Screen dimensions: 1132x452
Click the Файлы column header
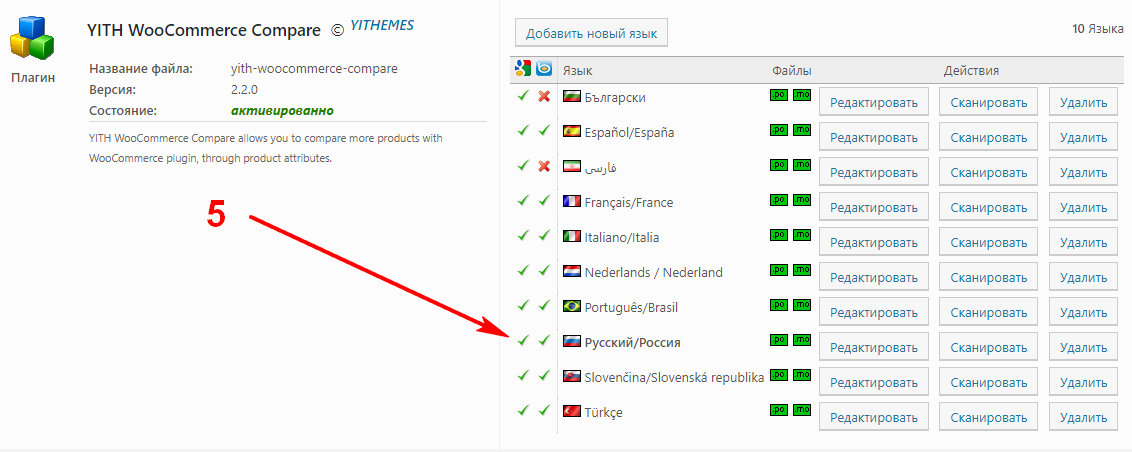[792, 71]
